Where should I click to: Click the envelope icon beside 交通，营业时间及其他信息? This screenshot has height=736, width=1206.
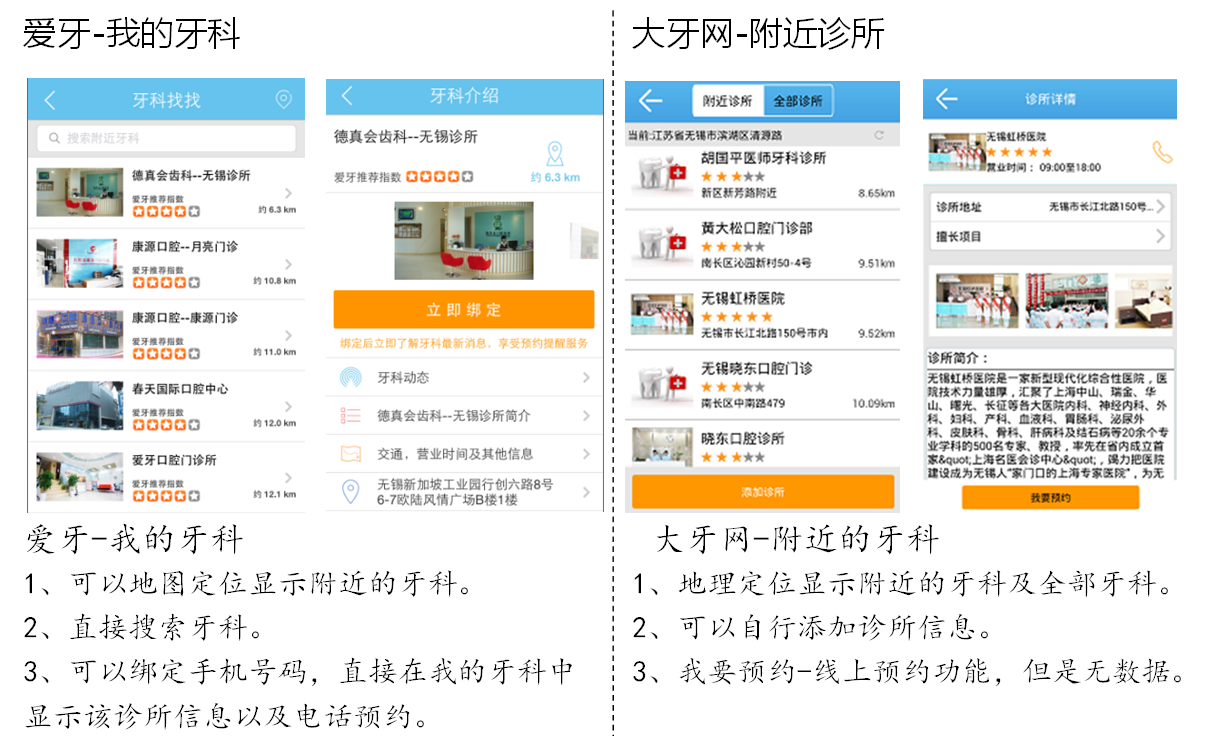tap(351, 454)
